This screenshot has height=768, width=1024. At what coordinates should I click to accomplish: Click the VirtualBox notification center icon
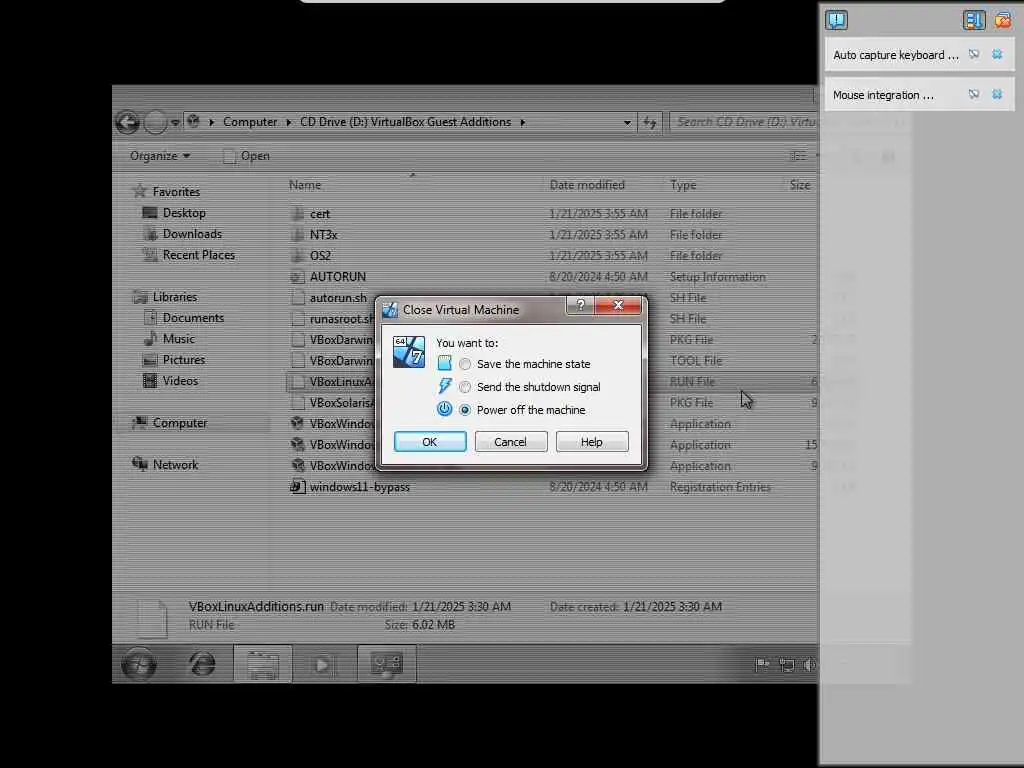click(x=837, y=20)
